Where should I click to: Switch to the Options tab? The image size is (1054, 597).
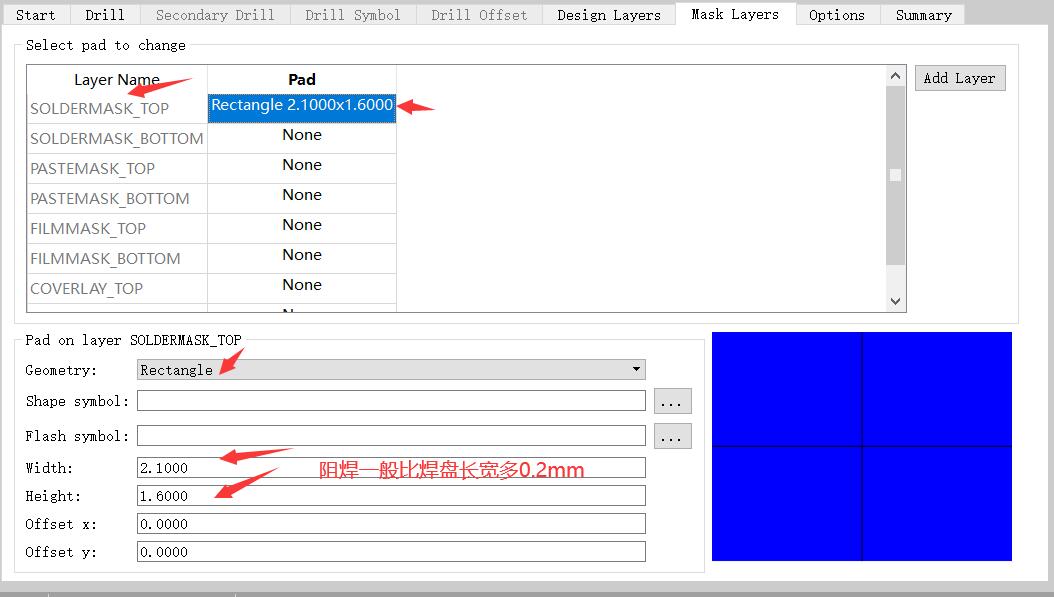tap(837, 14)
